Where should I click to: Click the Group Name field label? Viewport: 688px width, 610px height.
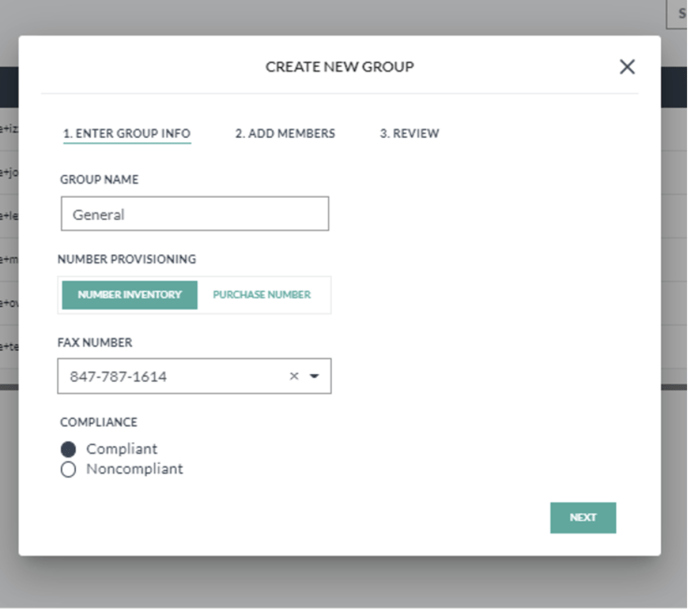(x=99, y=180)
